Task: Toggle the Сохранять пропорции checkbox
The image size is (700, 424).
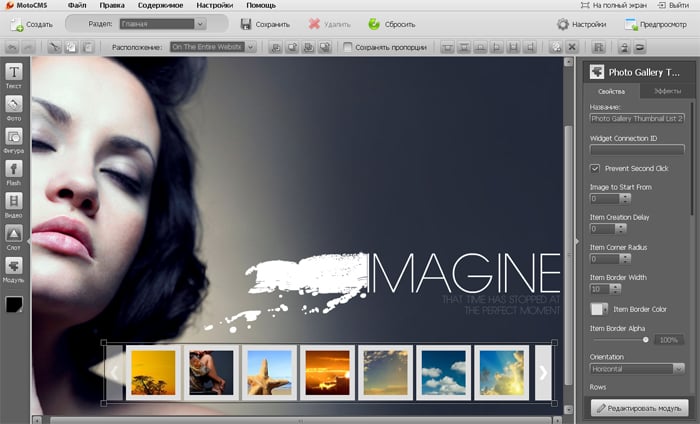Action: click(x=347, y=47)
